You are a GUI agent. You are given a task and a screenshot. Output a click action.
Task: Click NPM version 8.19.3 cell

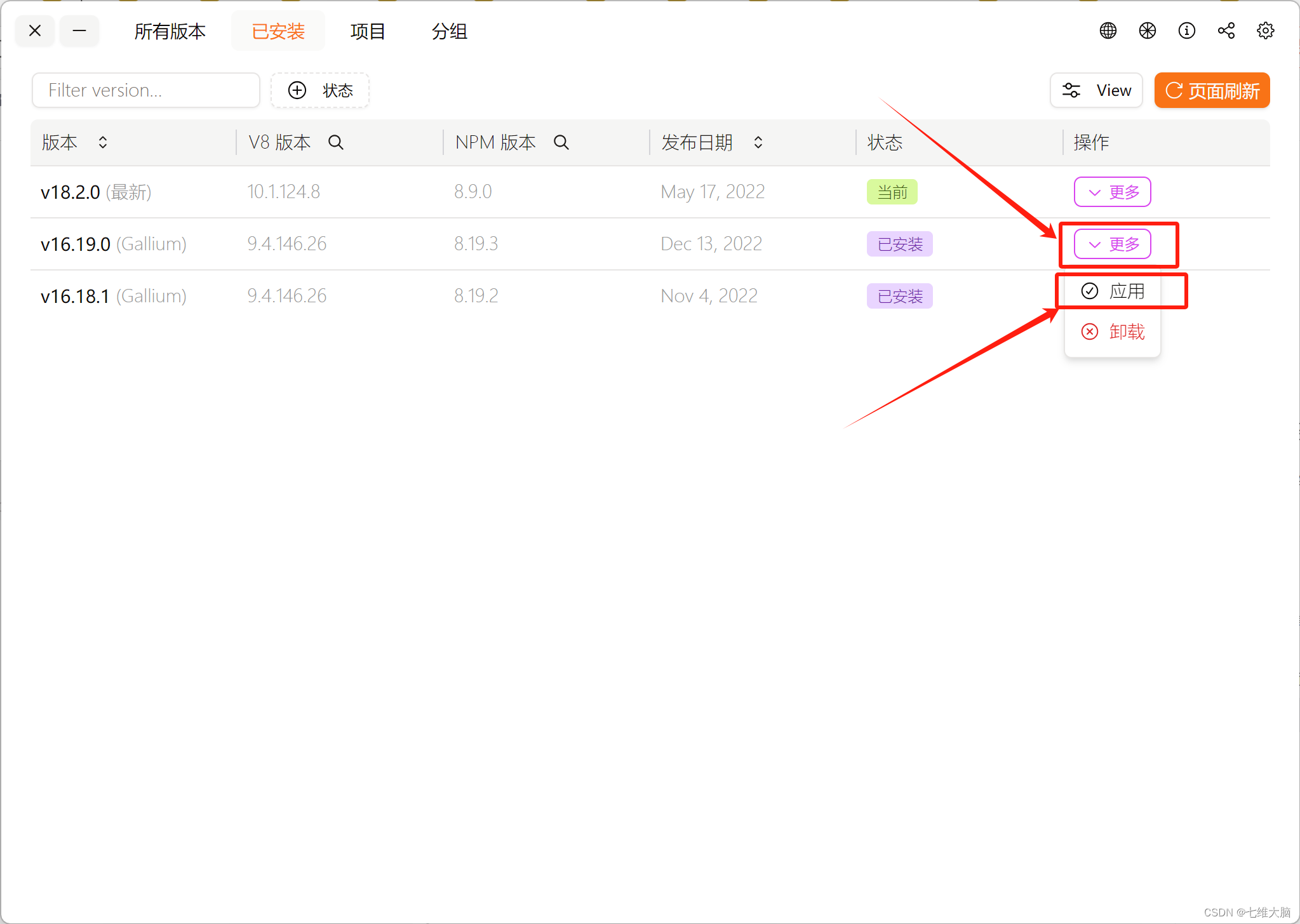point(476,244)
